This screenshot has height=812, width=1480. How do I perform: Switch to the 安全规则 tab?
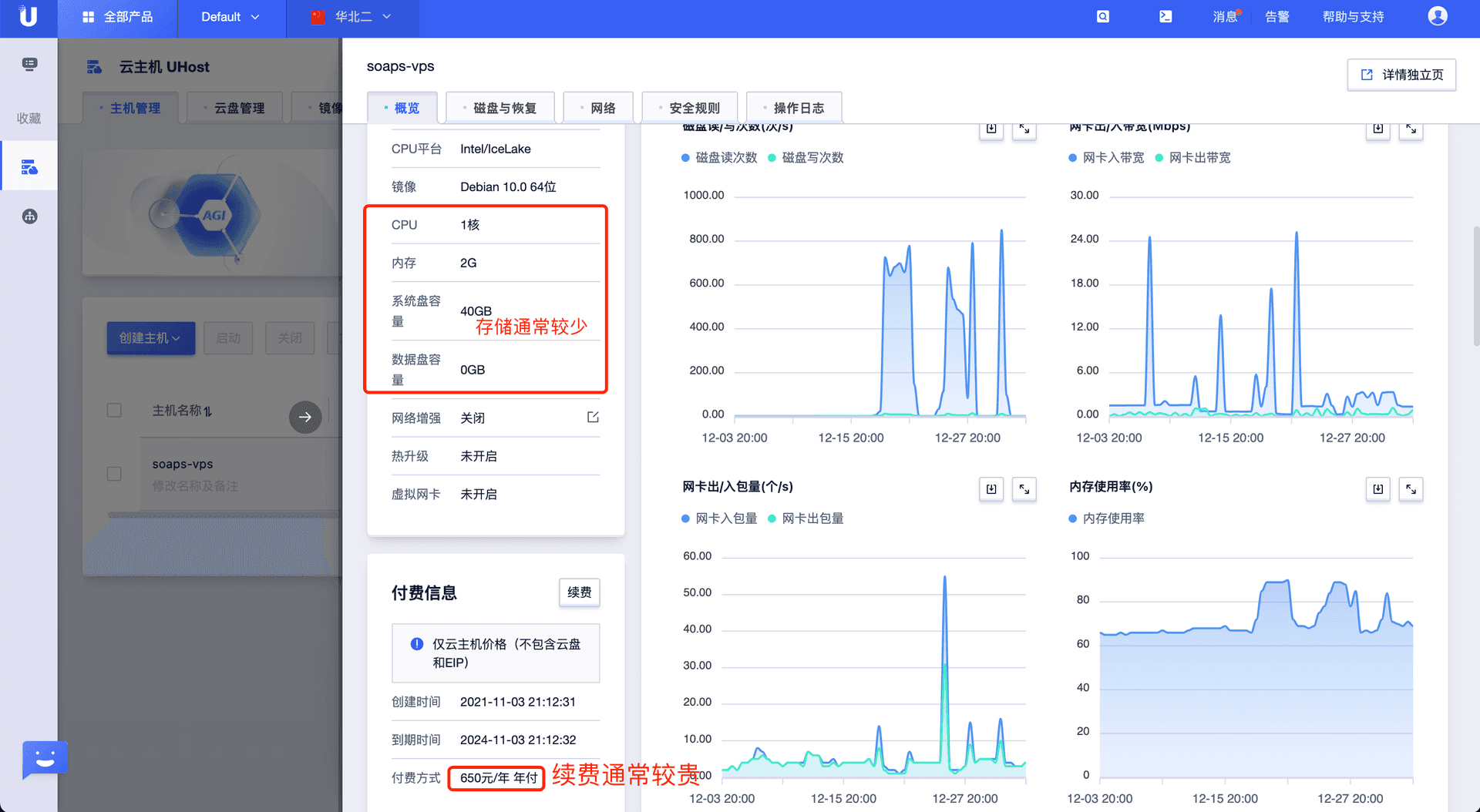click(x=689, y=108)
